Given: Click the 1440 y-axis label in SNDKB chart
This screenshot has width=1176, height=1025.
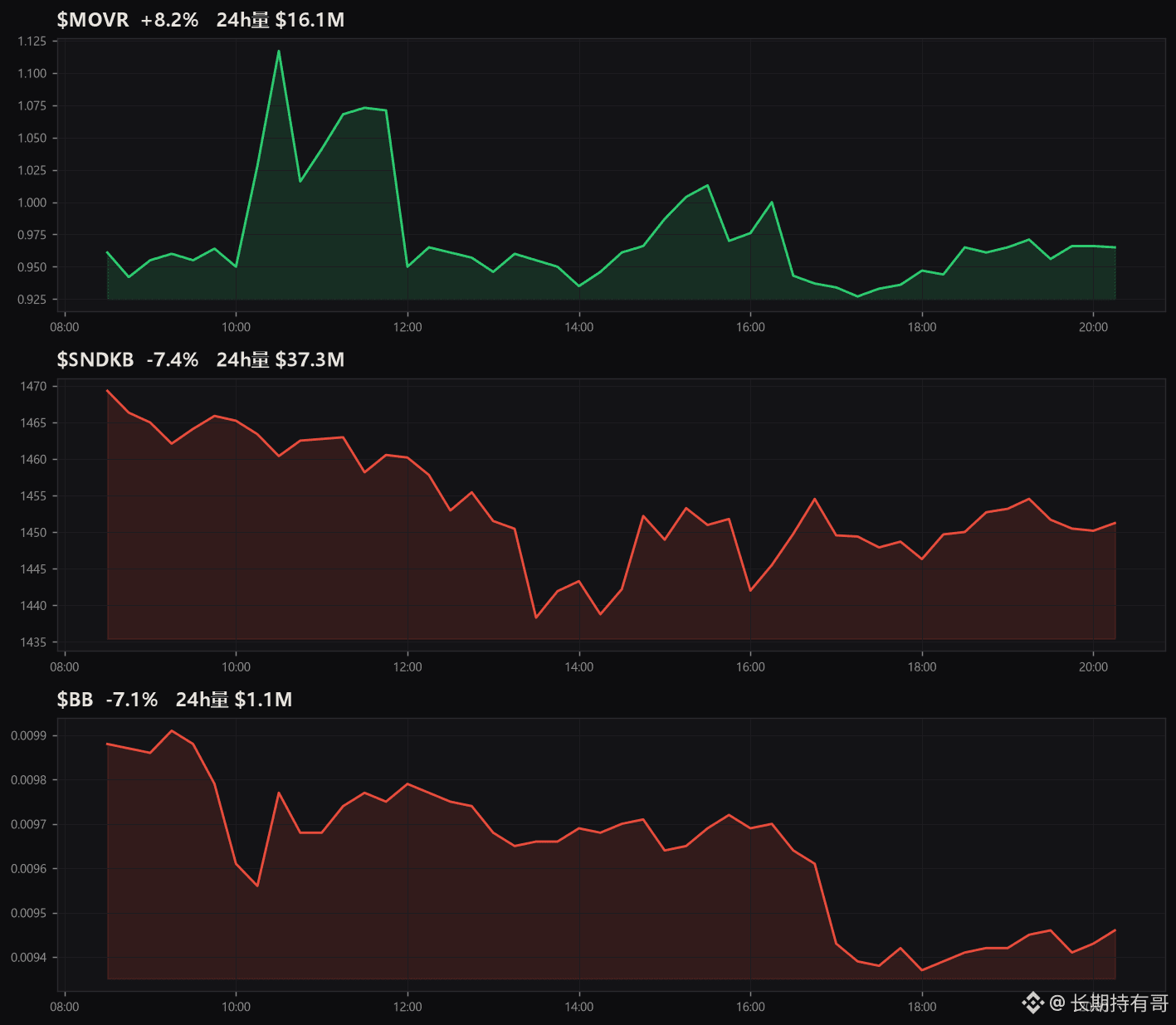Looking at the screenshot, I should click(x=34, y=606).
